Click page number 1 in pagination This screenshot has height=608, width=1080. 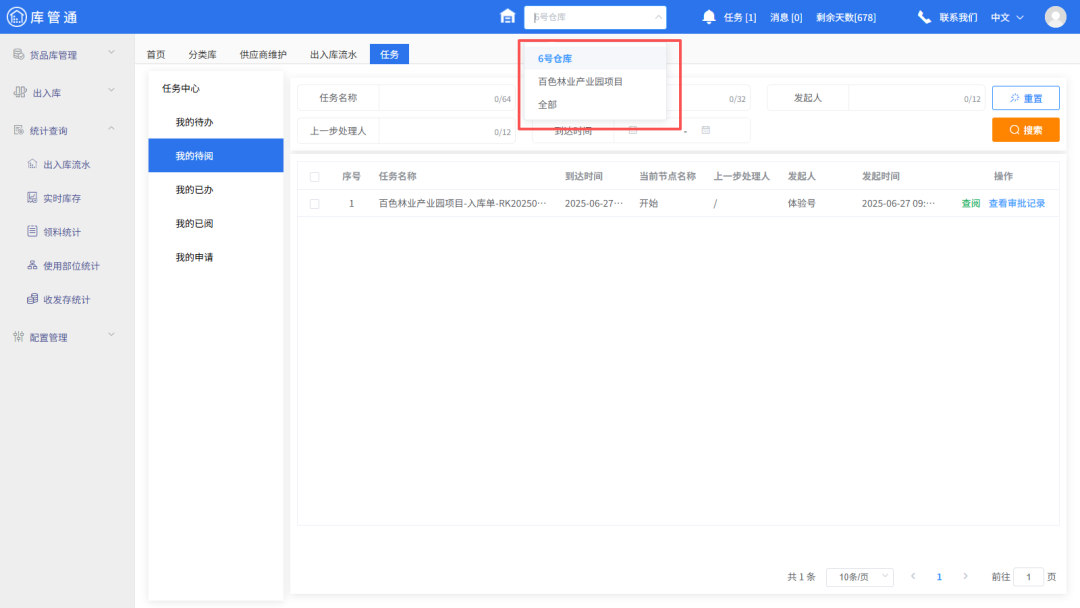coord(939,577)
